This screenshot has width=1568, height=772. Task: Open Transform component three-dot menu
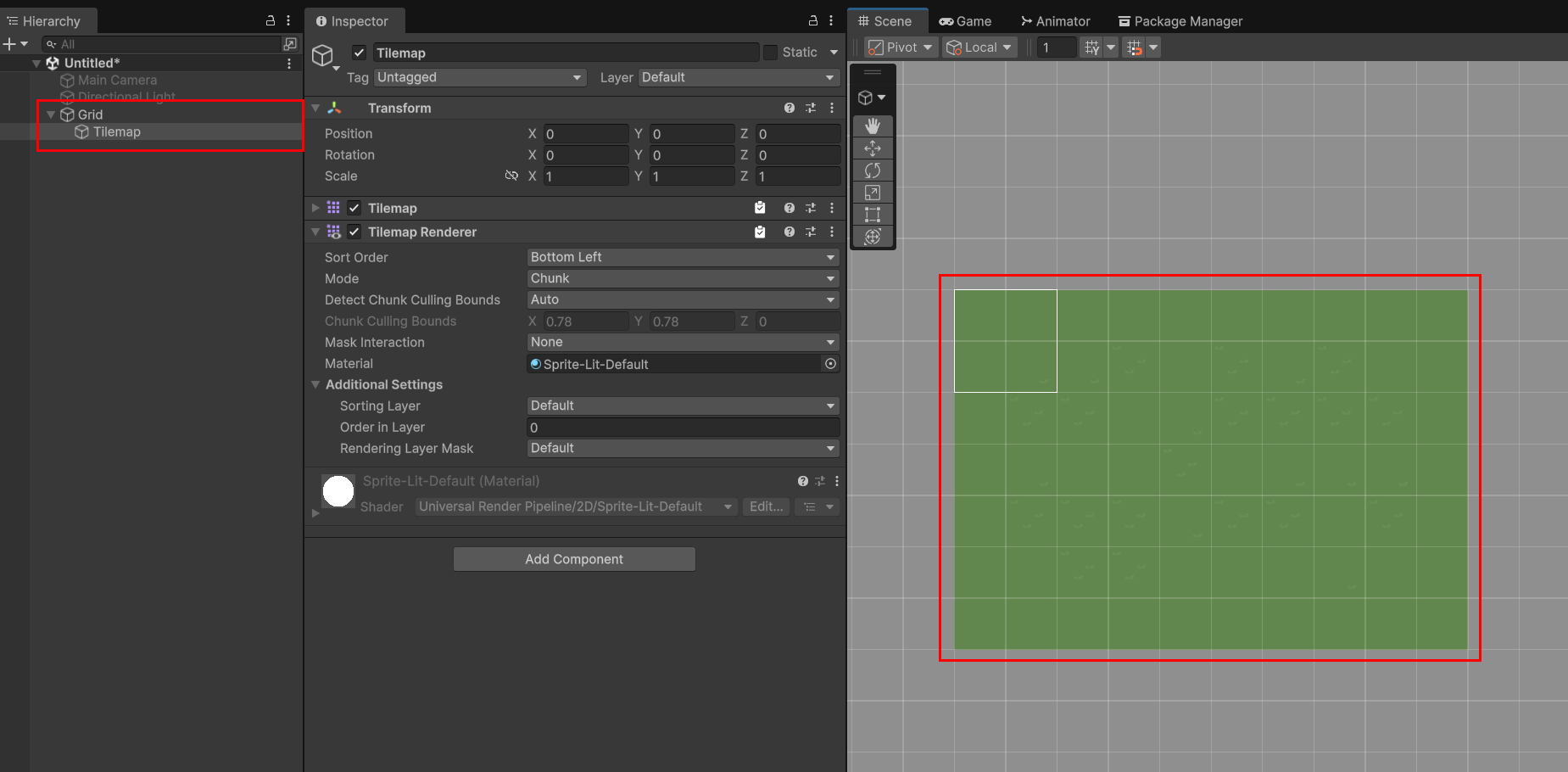click(x=832, y=108)
